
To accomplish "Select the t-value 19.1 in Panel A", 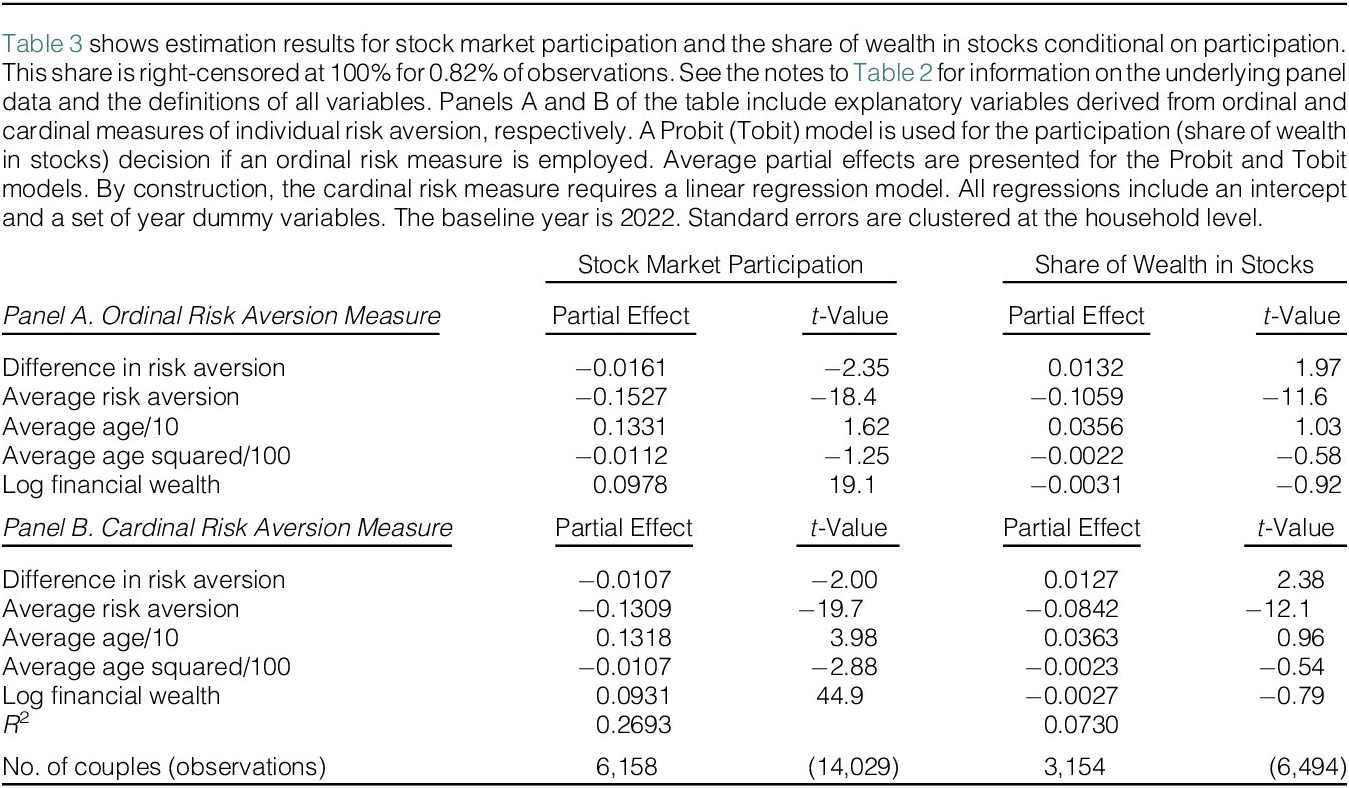I will pos(866,486).
